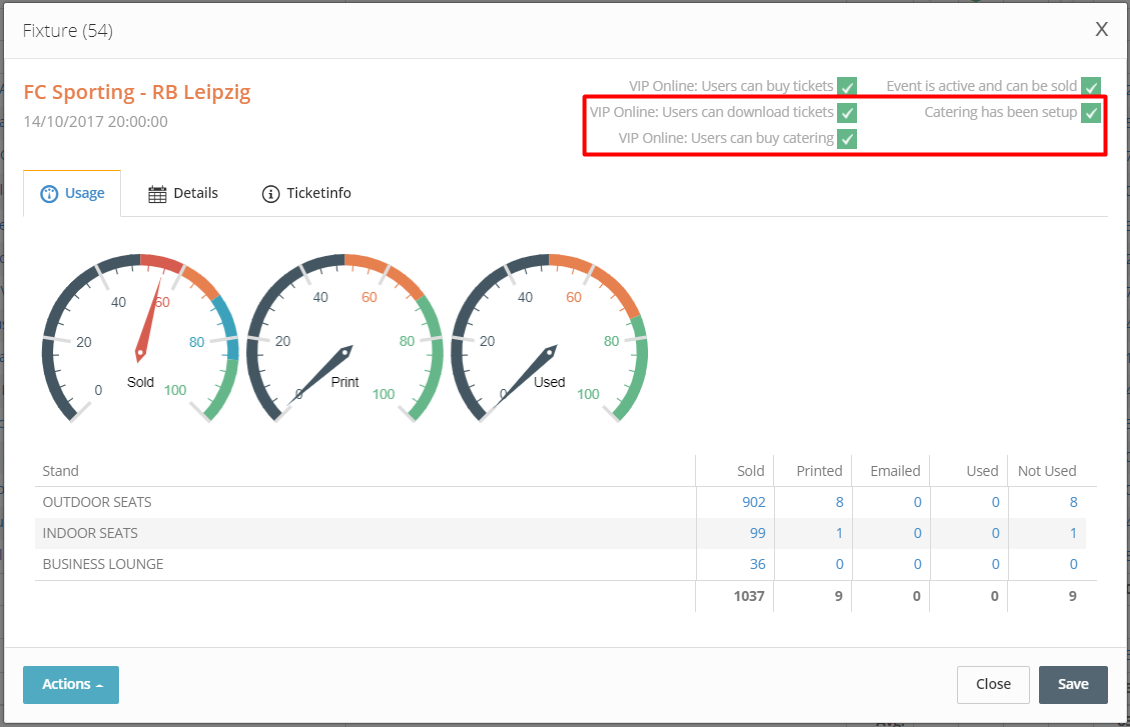
Task: Click the FC Sporting - RB Leipzig title
Action: pyautogui.click(x=137, y=92)
